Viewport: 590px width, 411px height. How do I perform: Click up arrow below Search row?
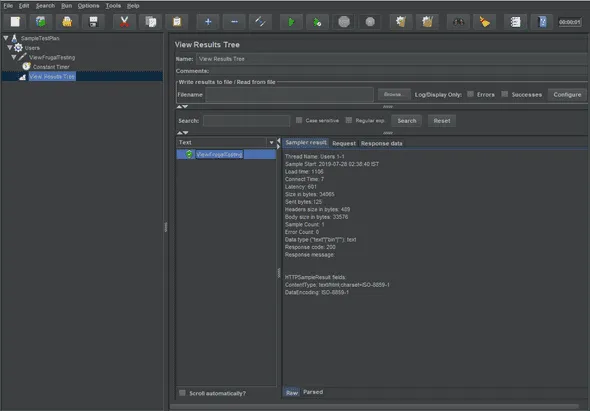click(x=179, y=133)
